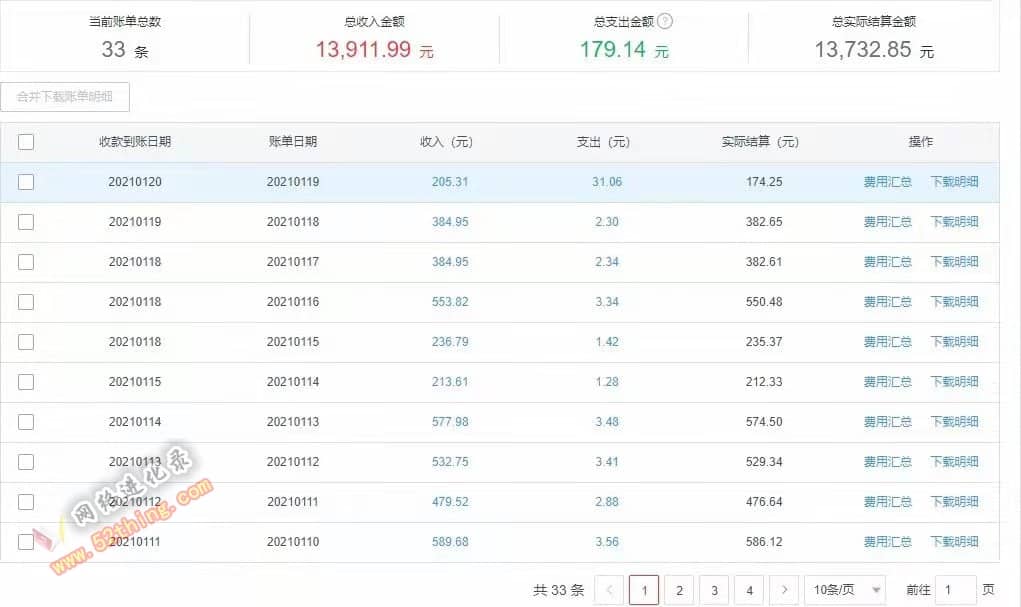Click the 合并下载账单明细 button
The image size is (1021, 607).
point(65,97)
